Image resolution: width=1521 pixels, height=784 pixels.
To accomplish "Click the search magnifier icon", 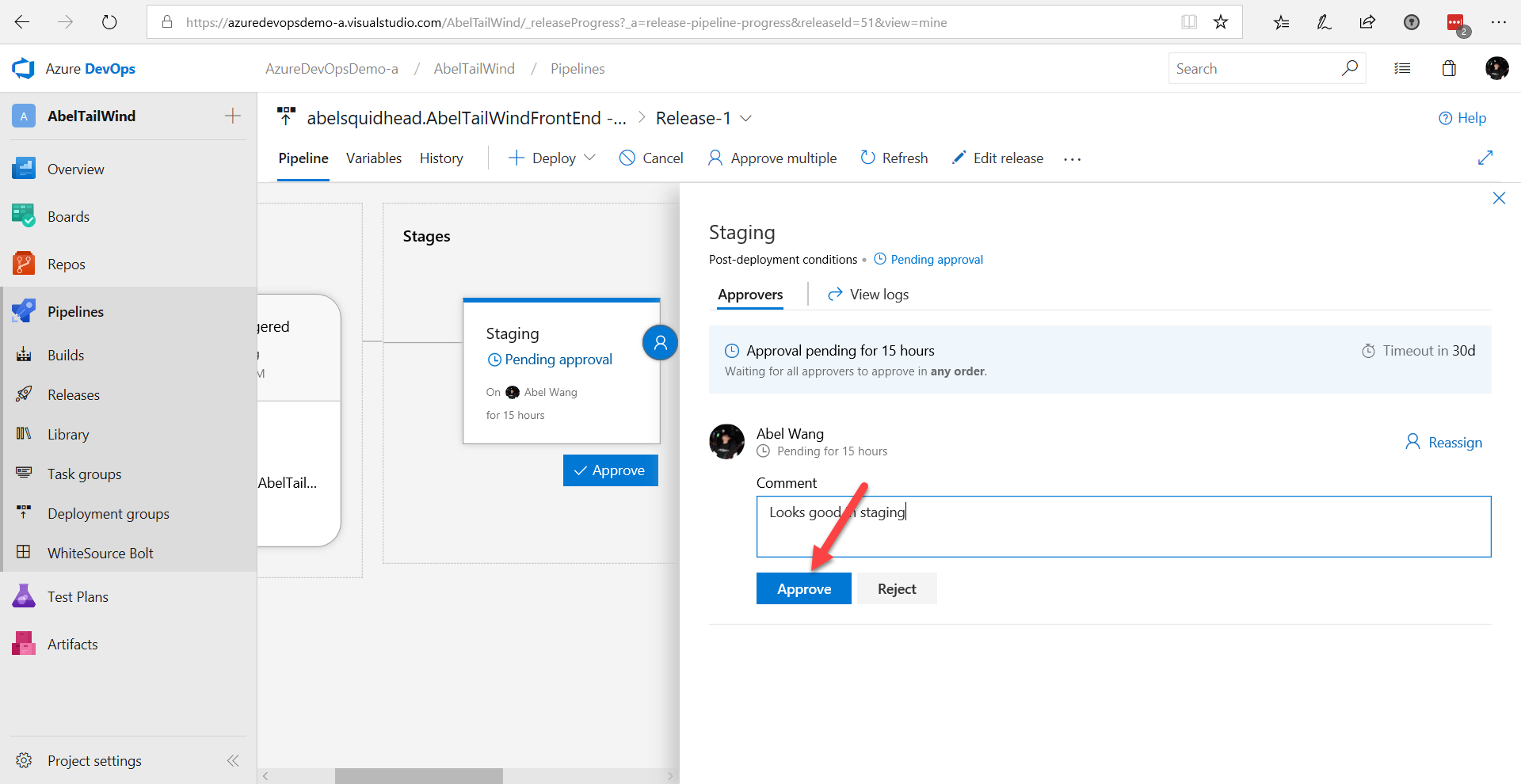I will coord(1350,69).
